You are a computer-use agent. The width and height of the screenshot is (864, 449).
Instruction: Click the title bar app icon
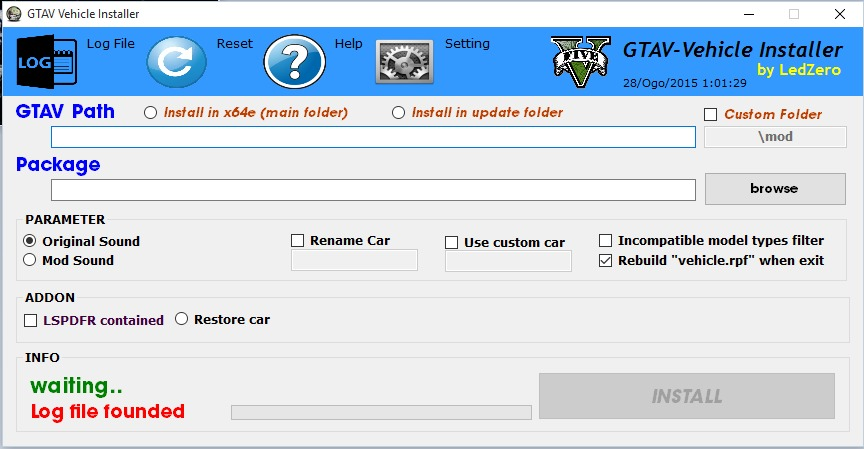pyautogui.click(x=14, y=14)
